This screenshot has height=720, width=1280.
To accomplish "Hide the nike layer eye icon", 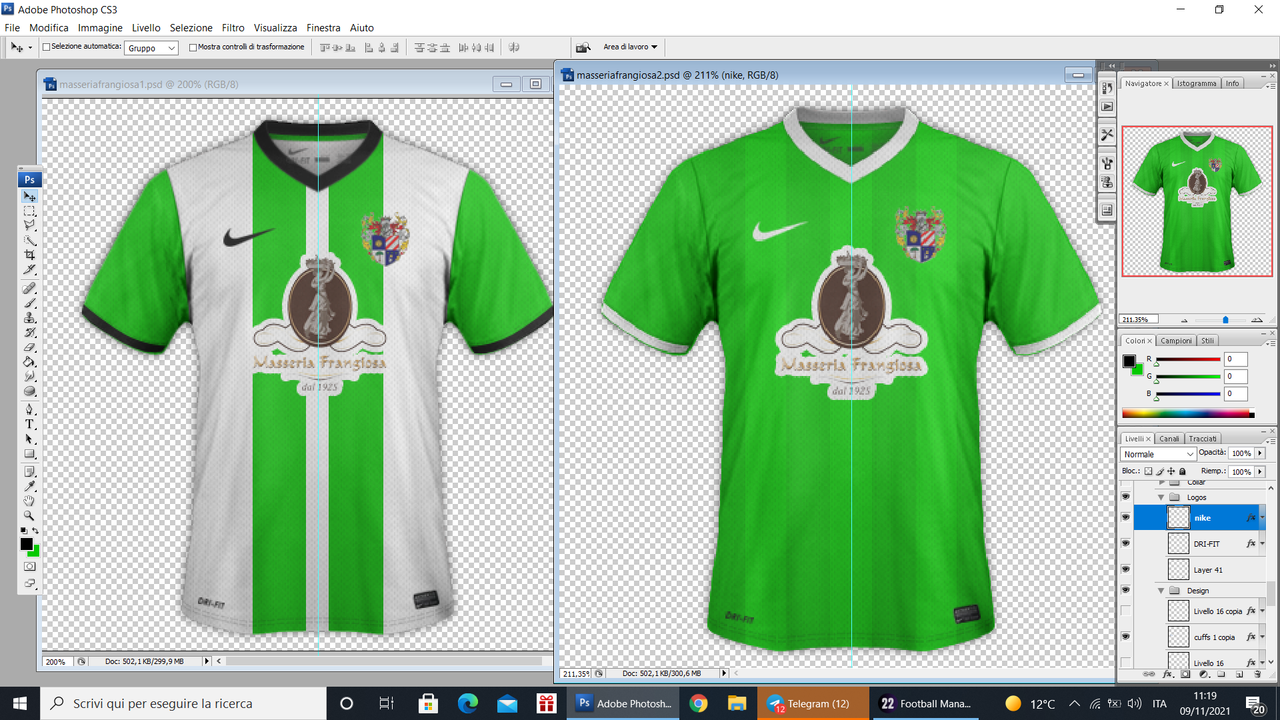I will [x=1126, y=517].
